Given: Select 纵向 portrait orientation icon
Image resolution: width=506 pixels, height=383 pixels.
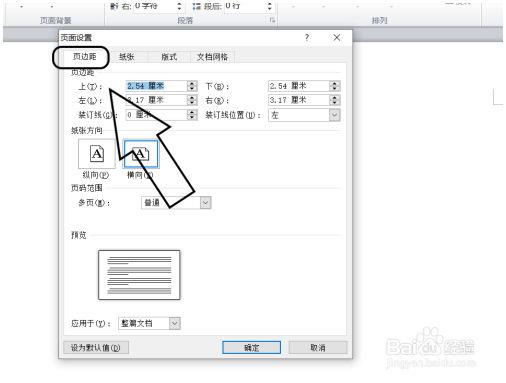Looking at the screenshot, I should [x=97, y=154].
